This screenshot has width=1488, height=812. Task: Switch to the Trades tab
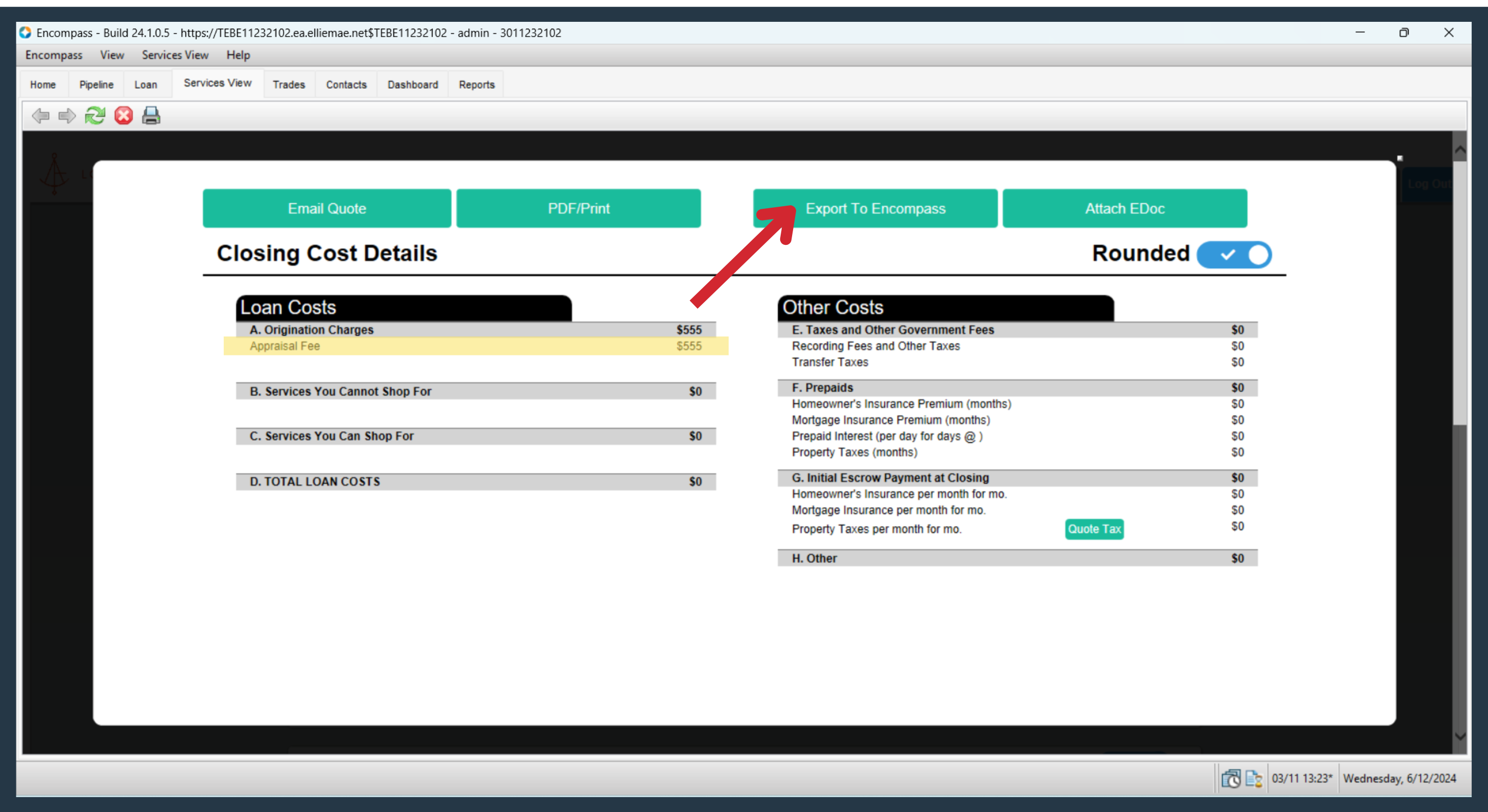point(289,84)
